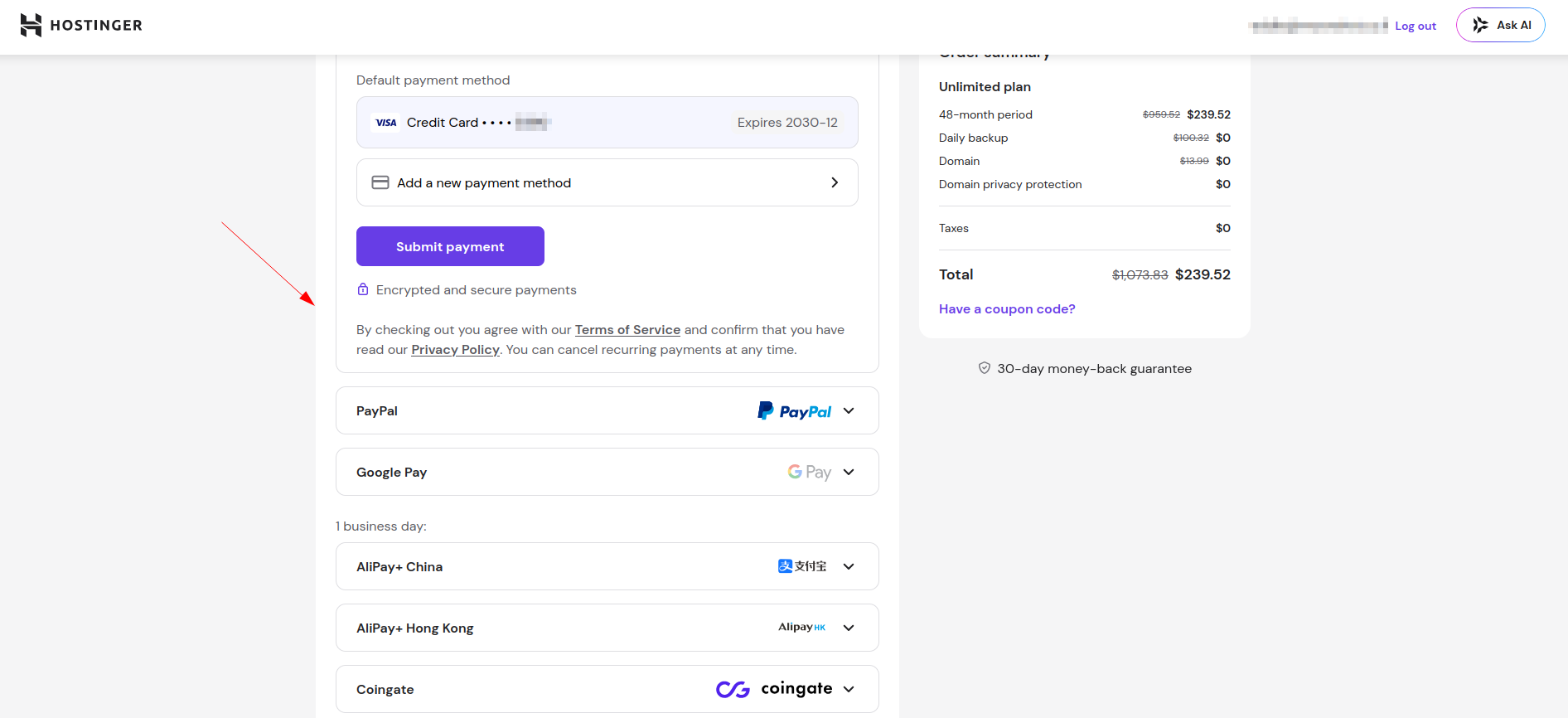The height and width of the screenshot is (718, 1568).
Task: Click the Coingate label text
Action: click(x=385, y=690)
